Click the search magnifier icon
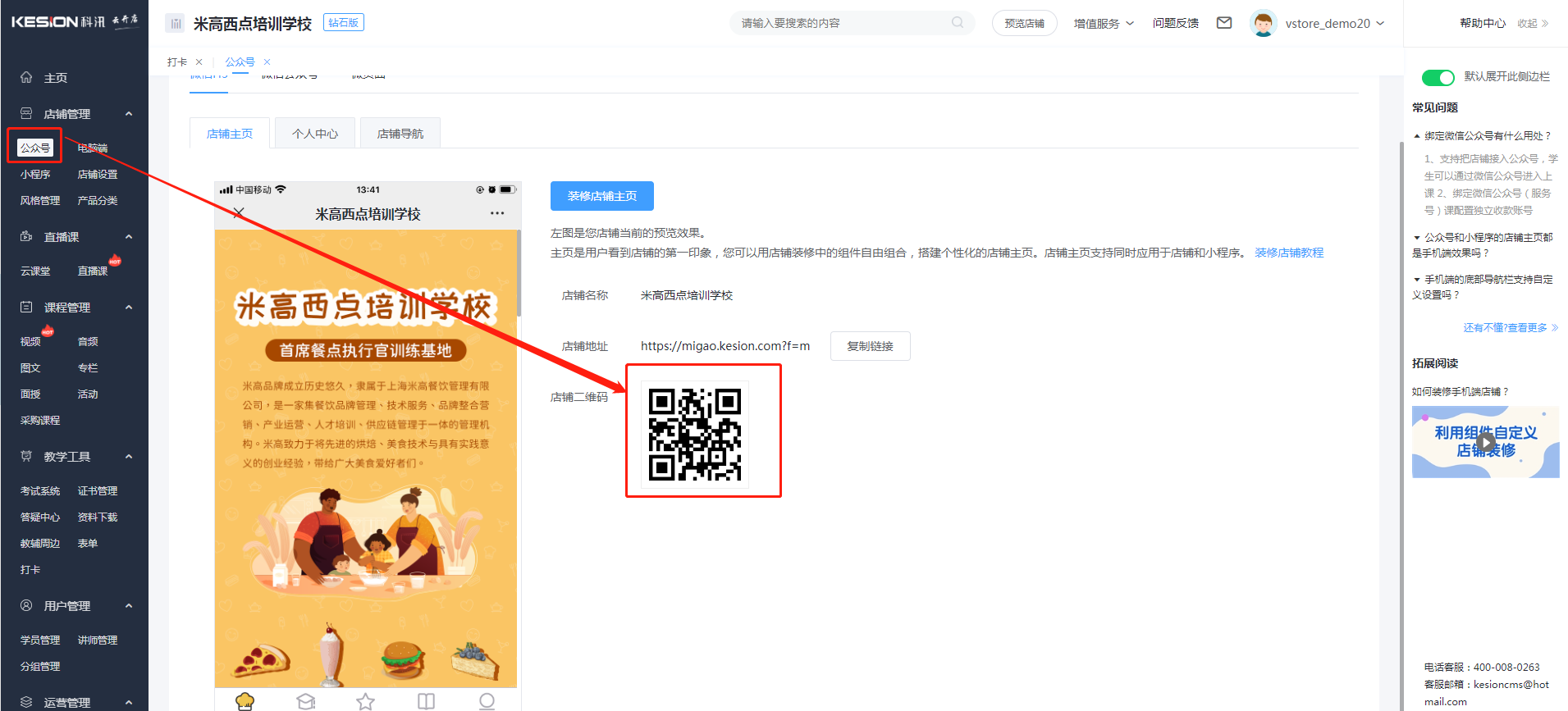1568x711 pixels. coord(957,23)
